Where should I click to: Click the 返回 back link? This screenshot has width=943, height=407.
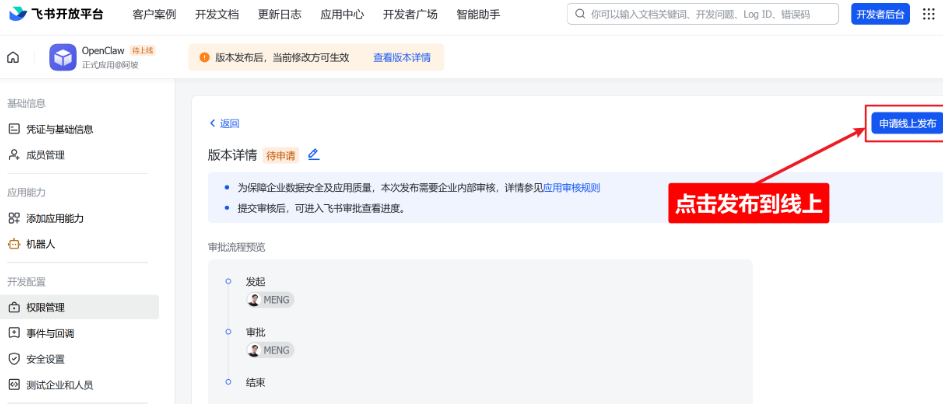coord(224,123)
